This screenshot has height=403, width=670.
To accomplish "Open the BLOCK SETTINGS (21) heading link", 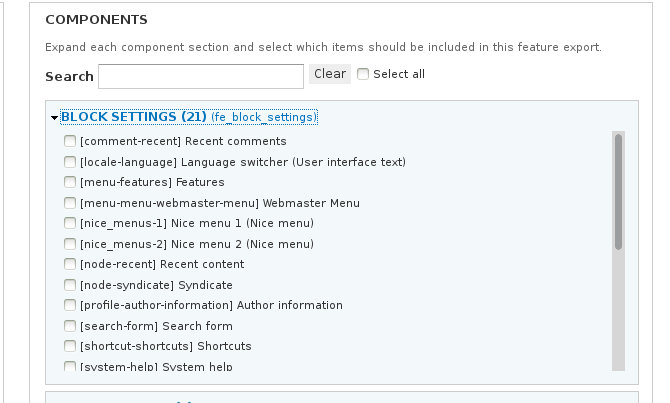I will (x=189, y=117).
